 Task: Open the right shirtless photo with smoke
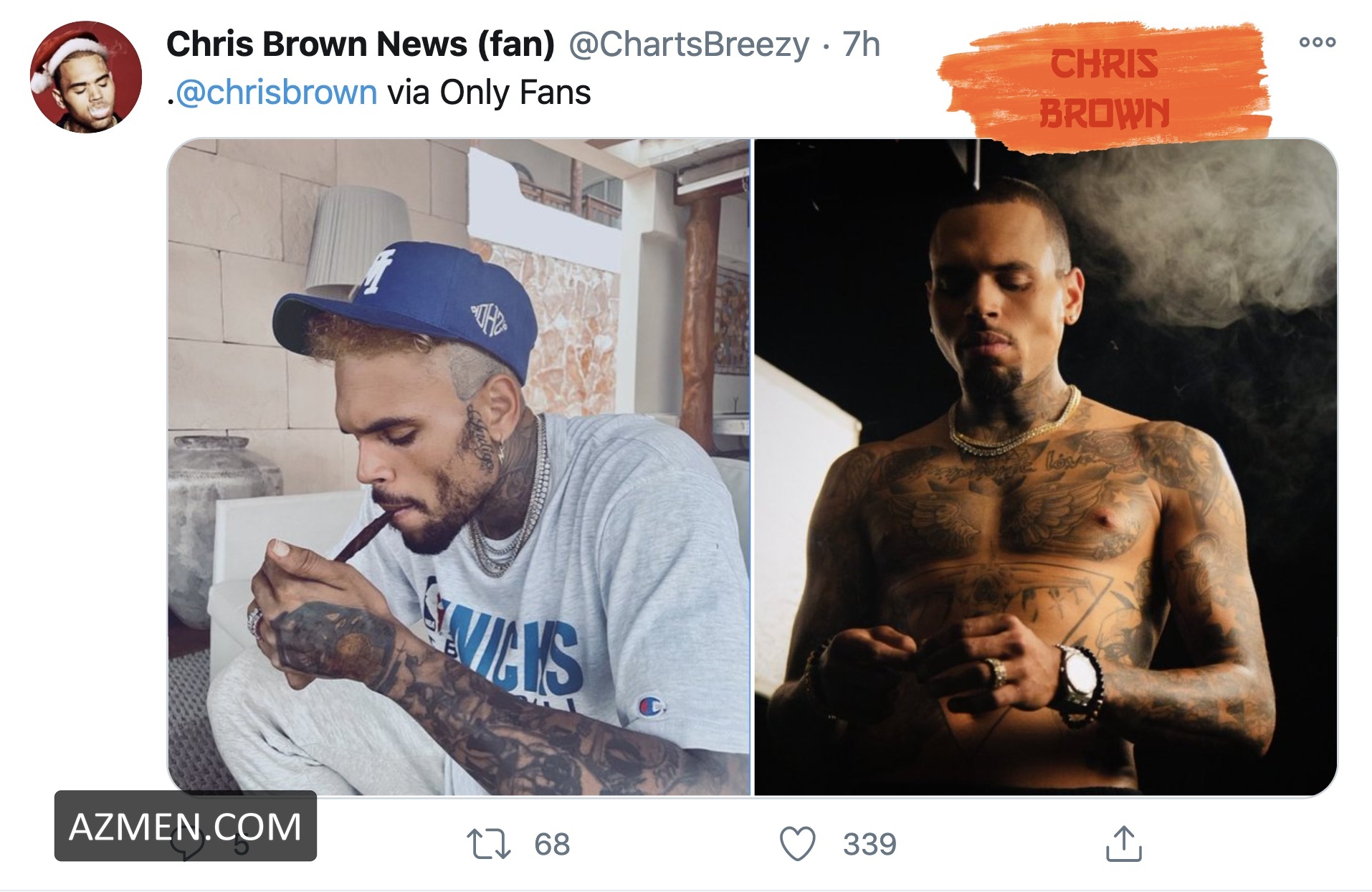pyautogui.click(x=1046, y=467)
